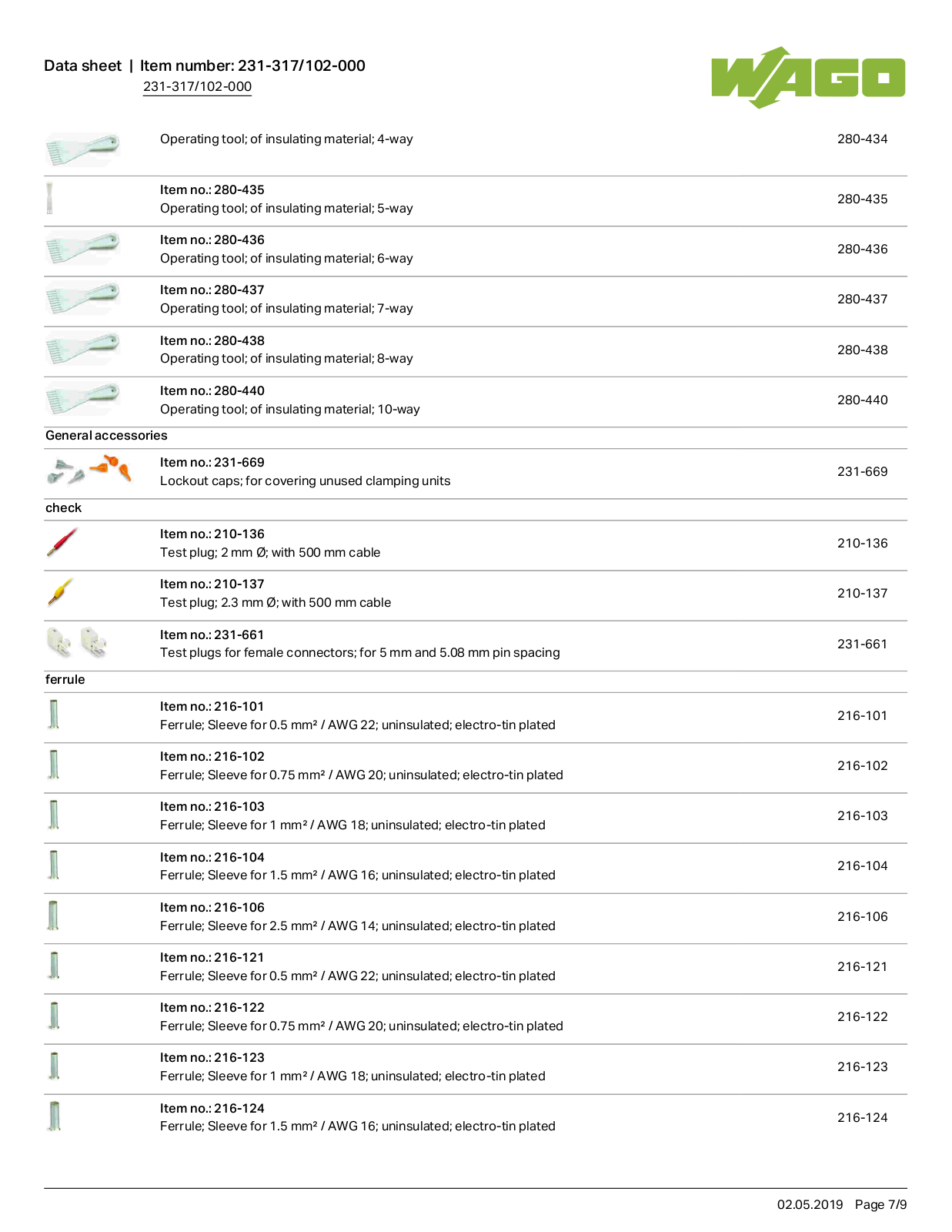Click the yellow 2.3 mm test plug image
This screenshot has height=1232, width=952.
point(60,593)
